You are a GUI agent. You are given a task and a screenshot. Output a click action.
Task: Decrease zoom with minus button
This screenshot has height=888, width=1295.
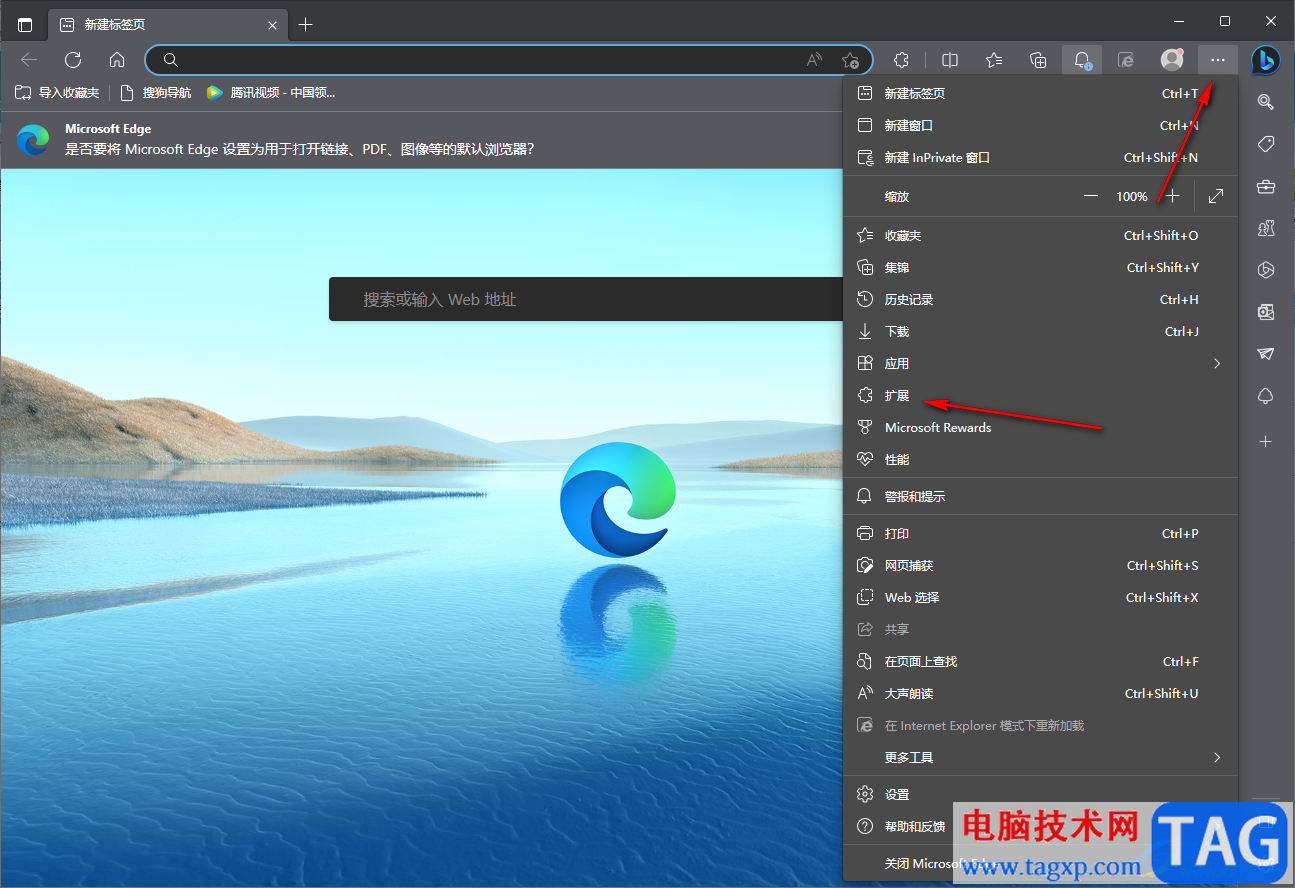click(1090, 197)
